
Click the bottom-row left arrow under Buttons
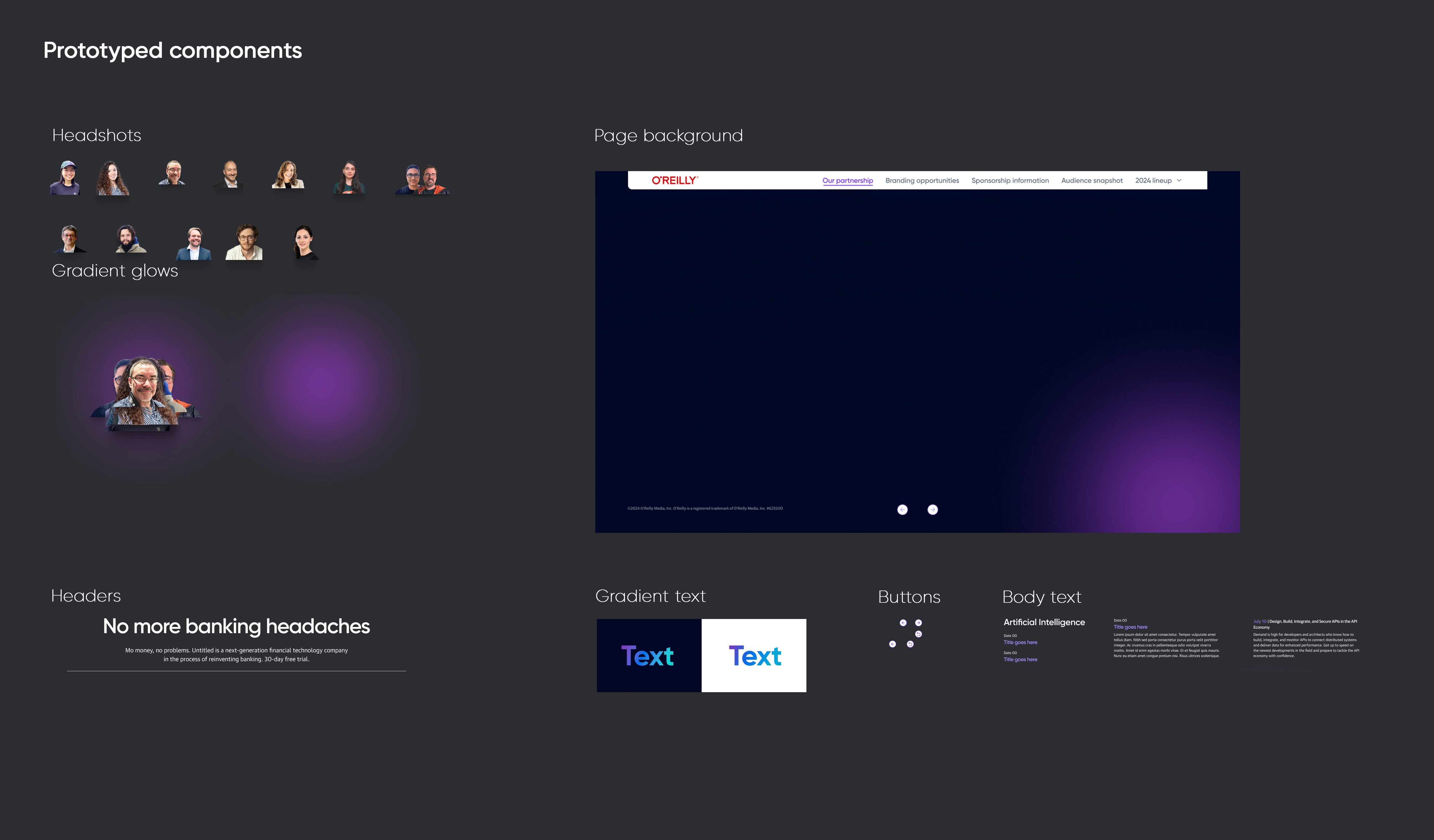[892, 644]
